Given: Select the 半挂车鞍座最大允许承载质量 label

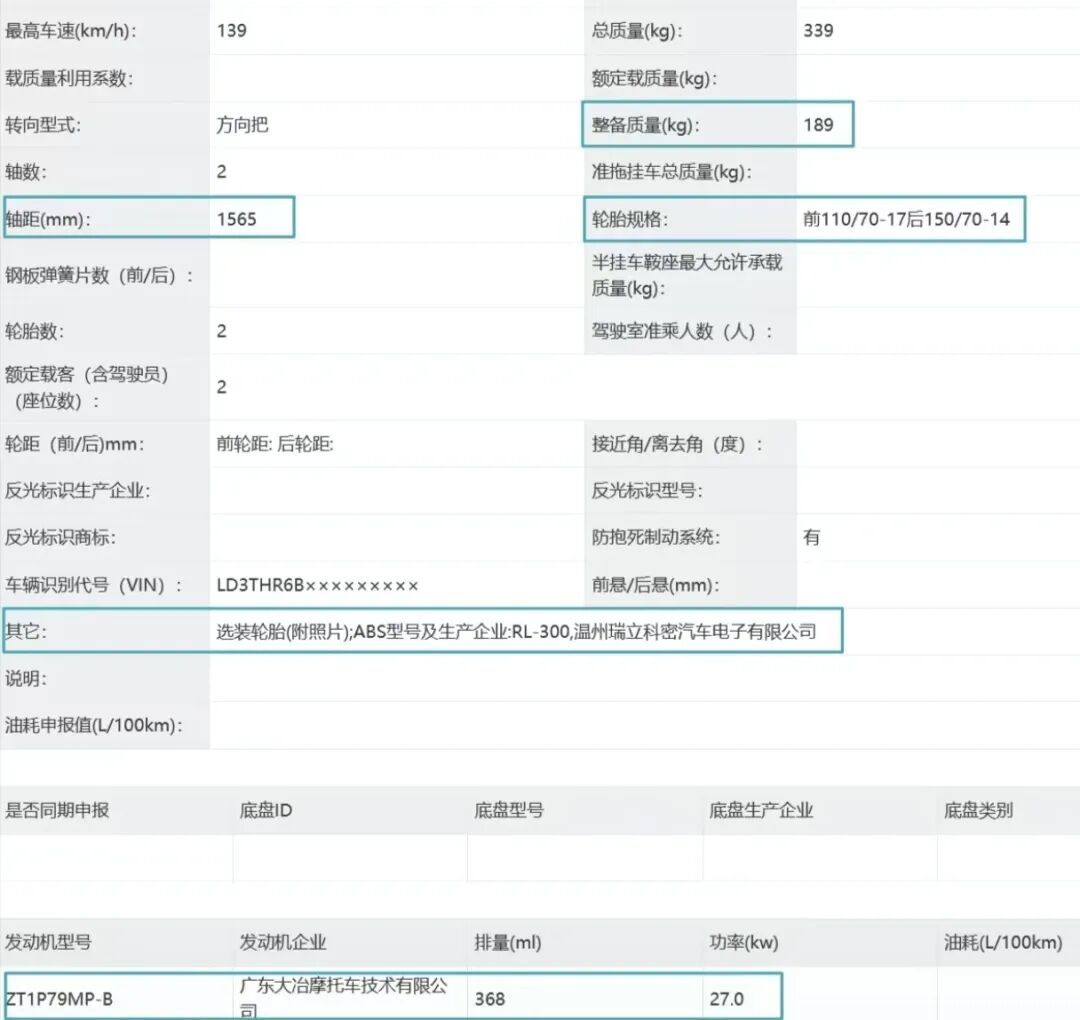Looking at the screenshot, I should pyautogui.click(x=687, y=275).
